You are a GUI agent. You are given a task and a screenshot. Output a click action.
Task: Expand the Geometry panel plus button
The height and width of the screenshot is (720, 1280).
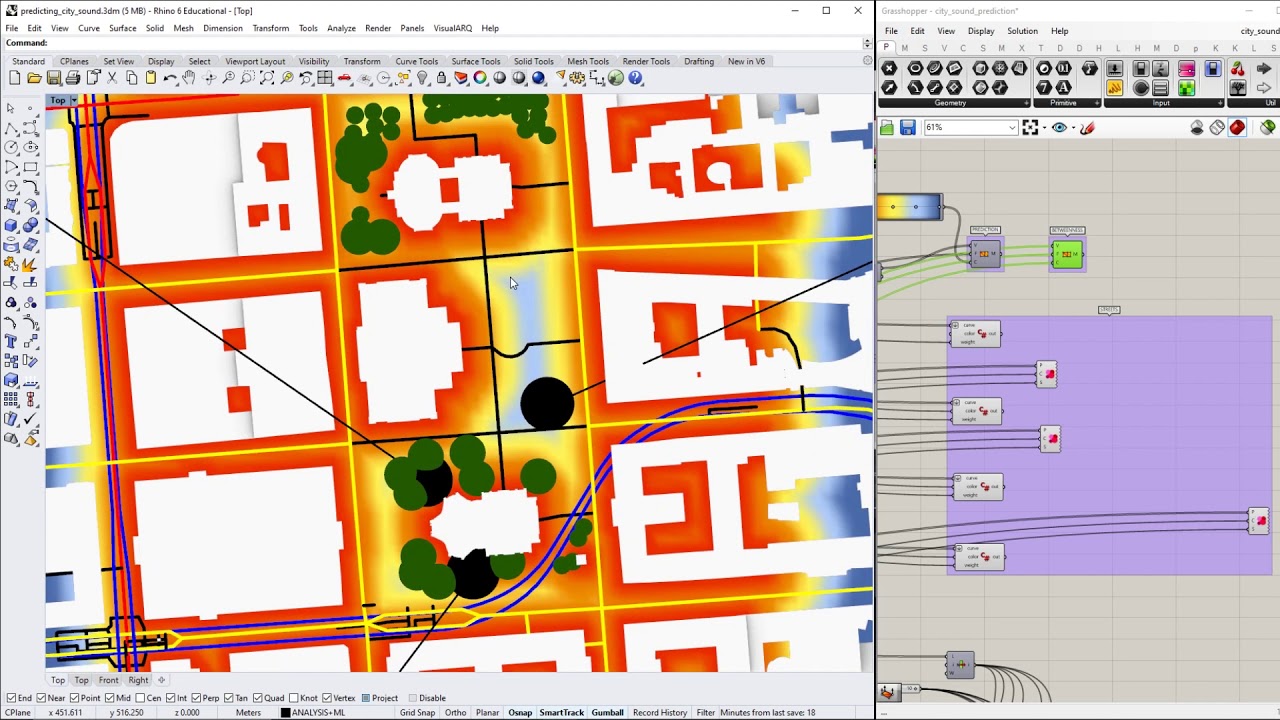click(1026, 103)
